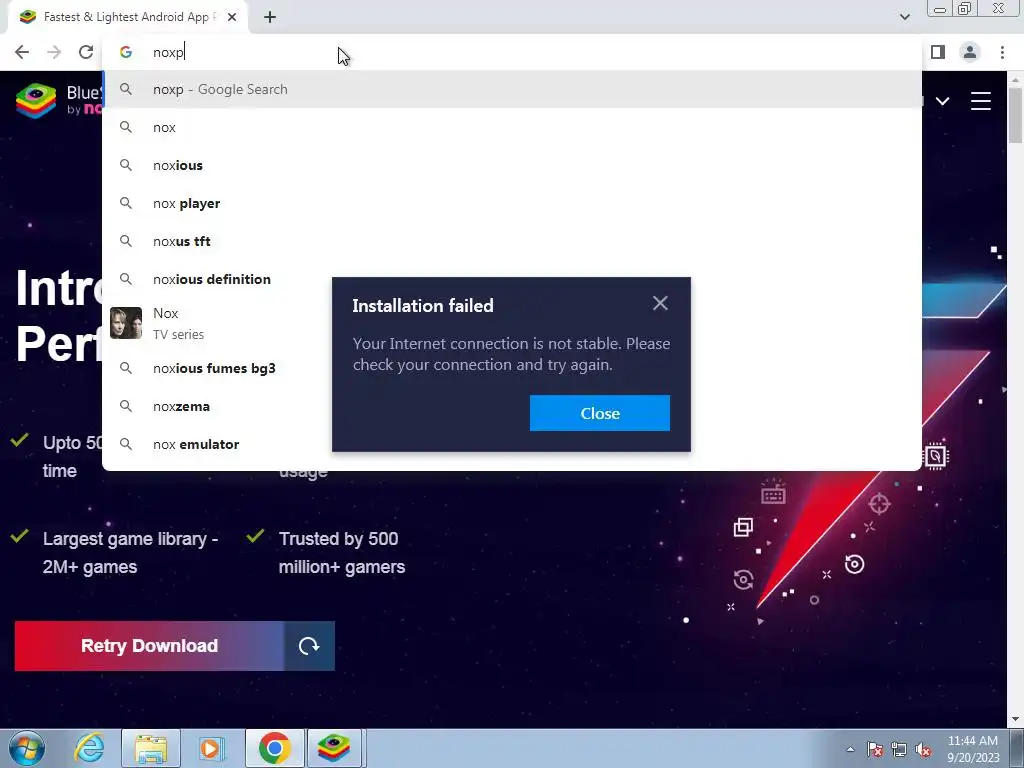Screen dimensions: 1024x768
Task: Open the network tray icon
Action: coord(899,749)
